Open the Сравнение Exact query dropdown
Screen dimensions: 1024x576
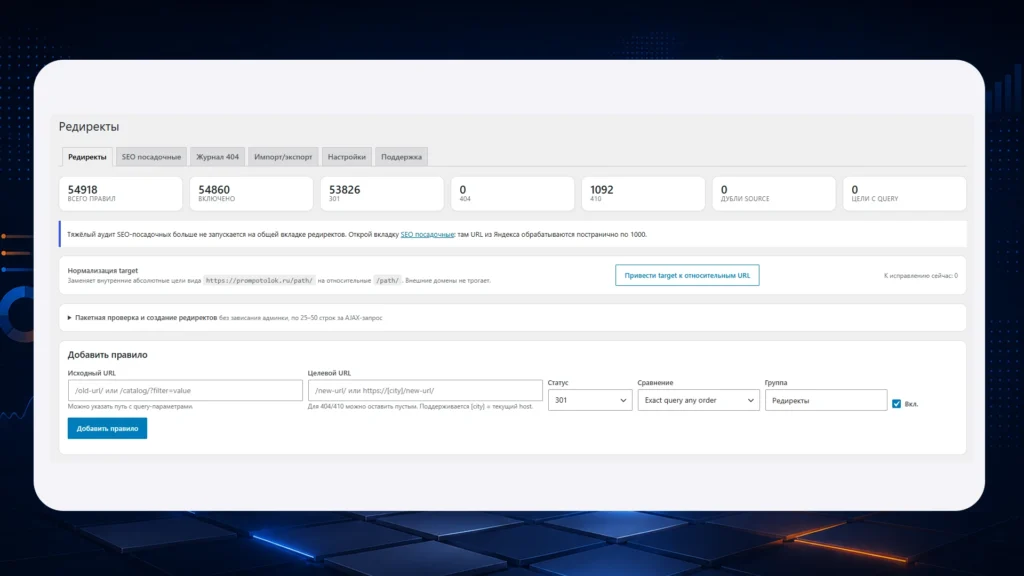[698, 400]
